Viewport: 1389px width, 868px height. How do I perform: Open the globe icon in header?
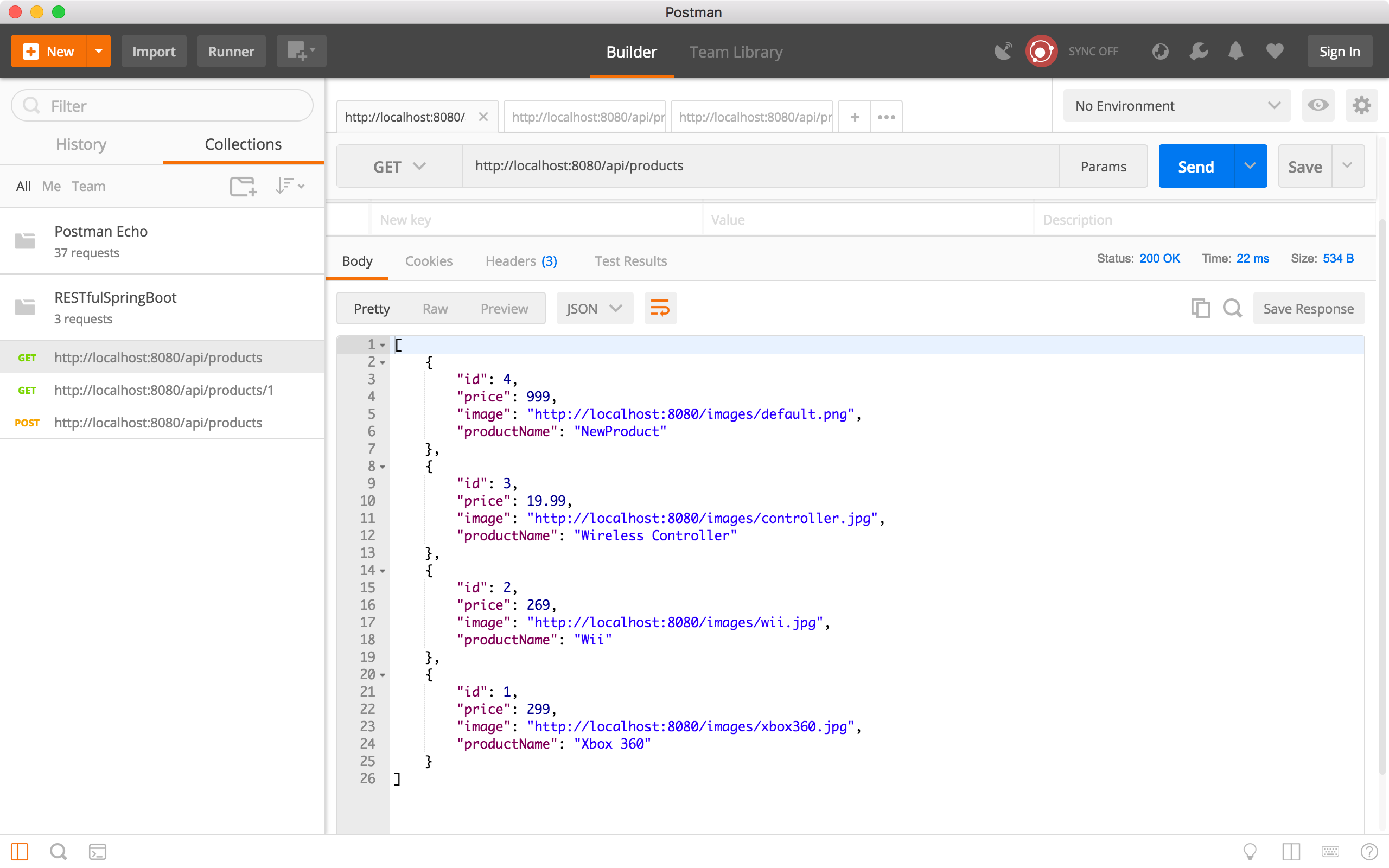[x=1160, y=51]
